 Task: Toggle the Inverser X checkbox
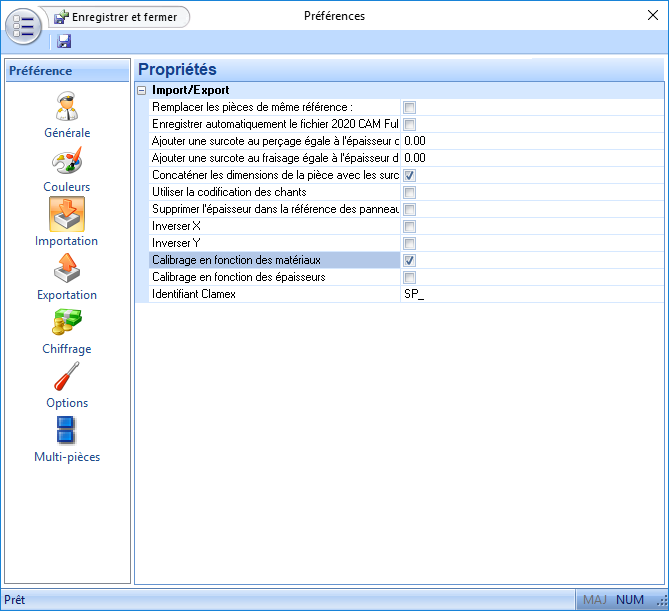pyautogui.click(x=409, y=226)
